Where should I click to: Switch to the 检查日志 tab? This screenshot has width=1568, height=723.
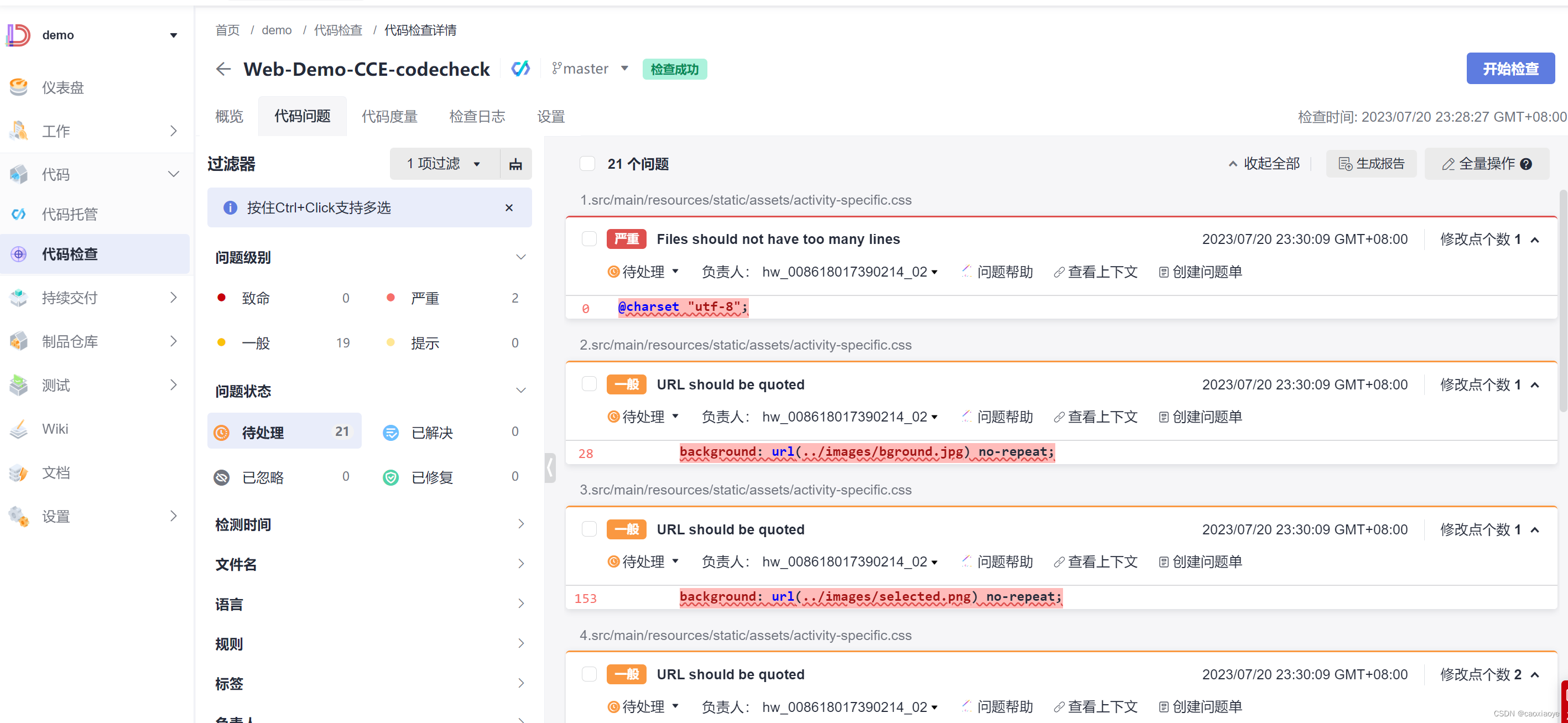477,116
